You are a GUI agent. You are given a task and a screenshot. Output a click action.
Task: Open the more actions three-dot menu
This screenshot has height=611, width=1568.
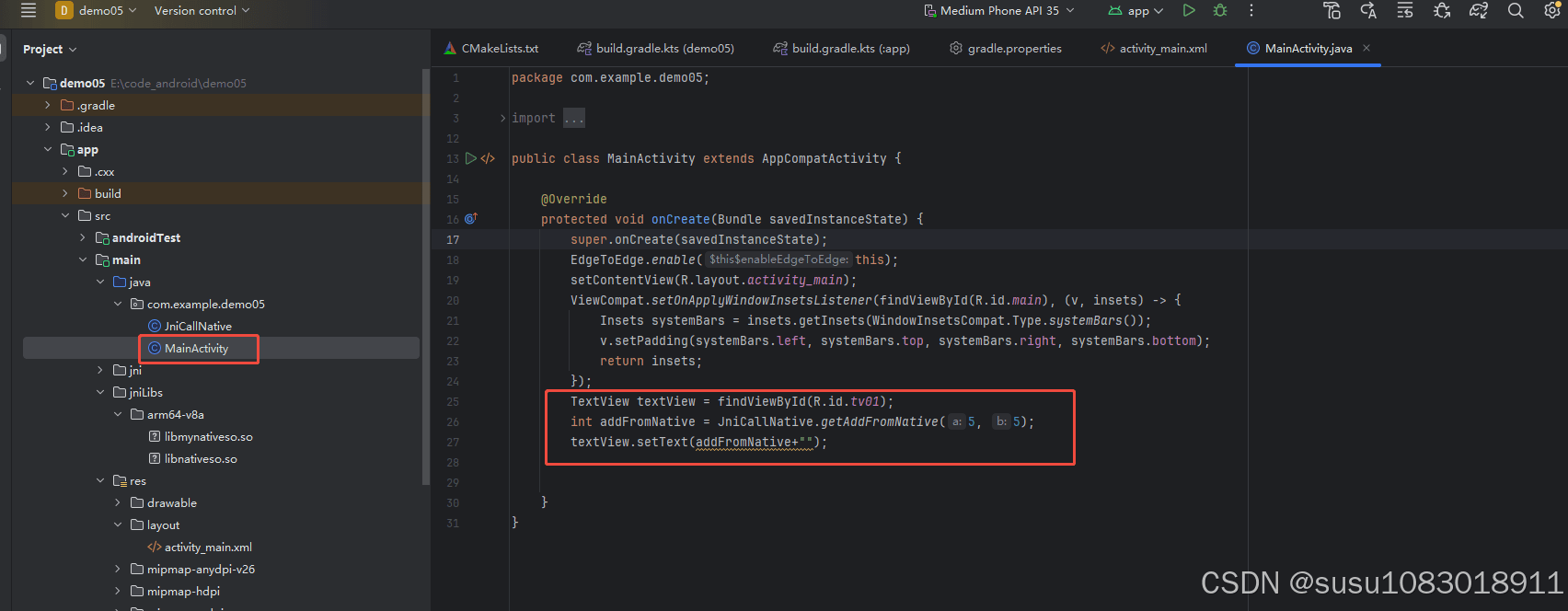click(1251, 11)
